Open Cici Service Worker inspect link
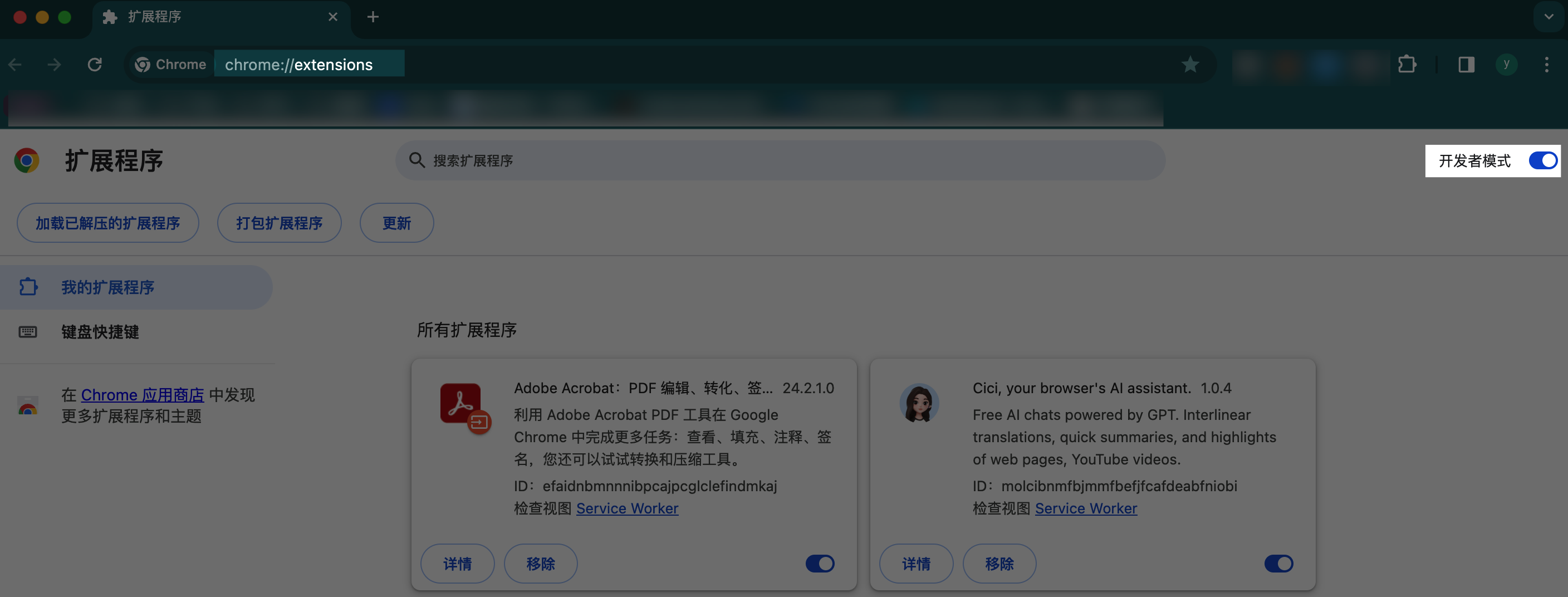The image size is (1568, 597). tap(1086, 508)
